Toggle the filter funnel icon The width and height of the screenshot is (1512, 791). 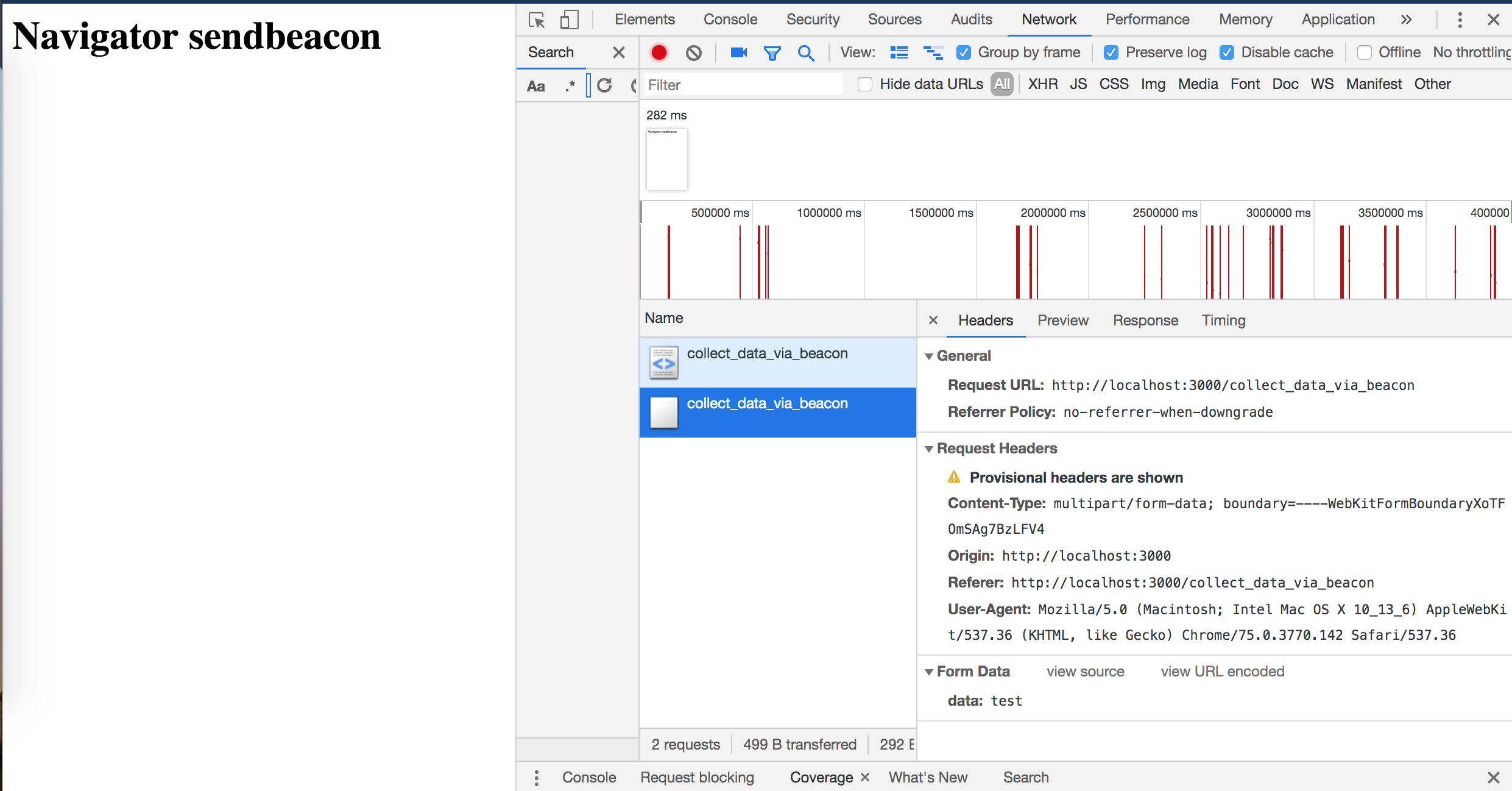pos(772,53)
